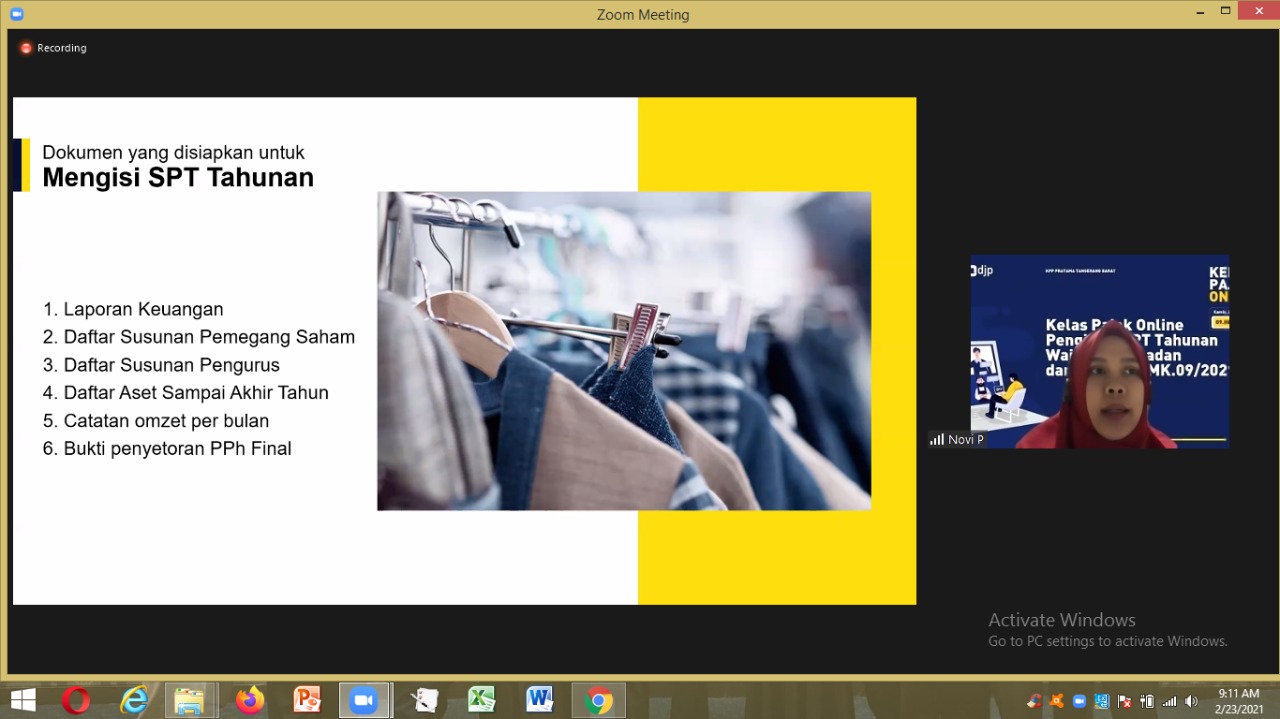
Task: Click the Zoom system tray icon
Action: pos(1079,701)
